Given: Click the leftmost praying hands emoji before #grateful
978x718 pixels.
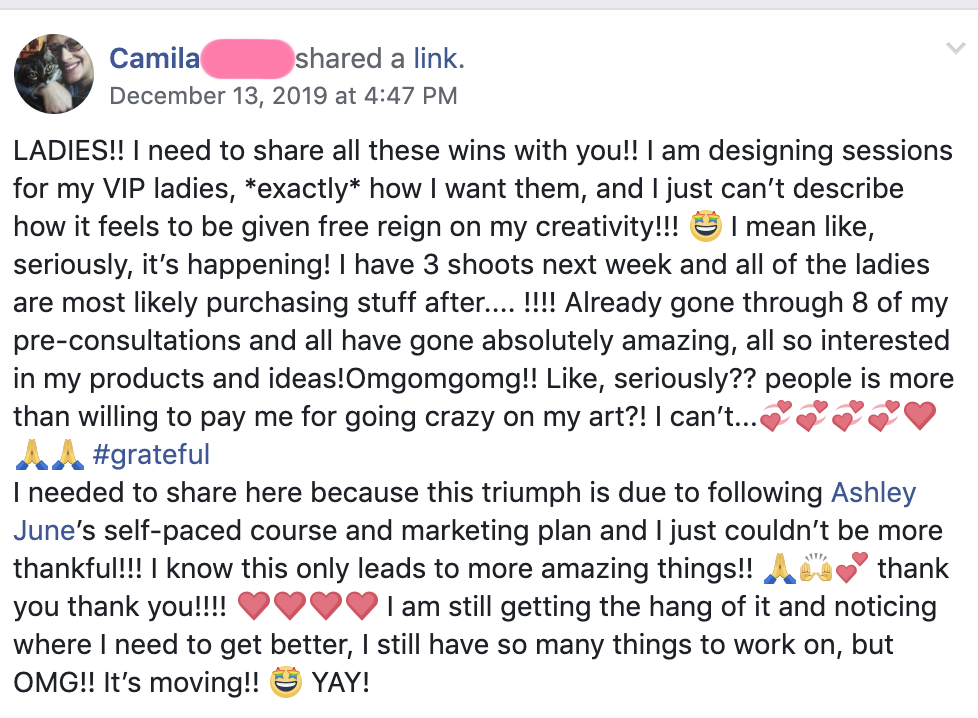Looking at the screenshot, I should [x=33, y=457].
